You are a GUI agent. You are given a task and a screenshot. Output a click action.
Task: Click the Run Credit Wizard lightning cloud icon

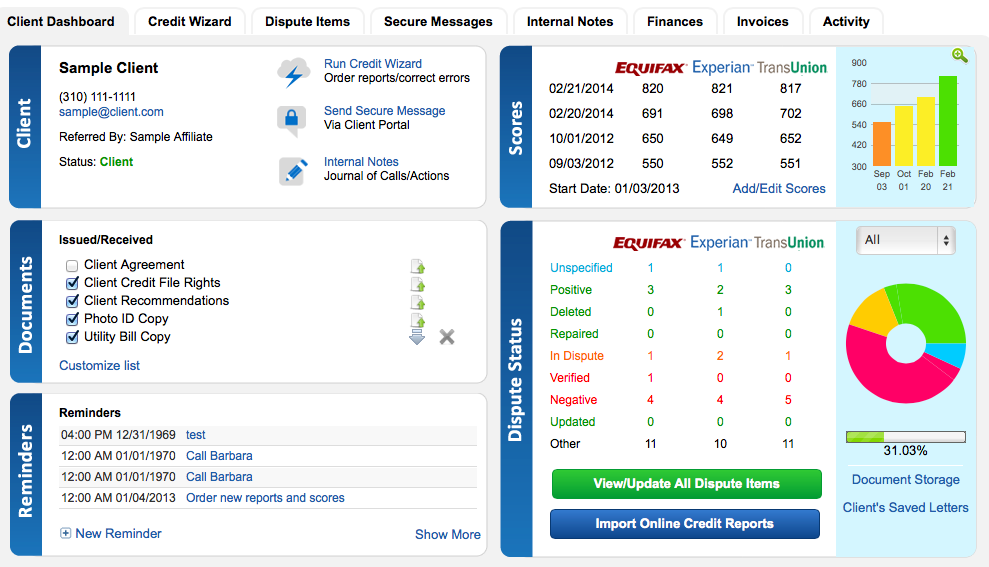pos(292,72)
